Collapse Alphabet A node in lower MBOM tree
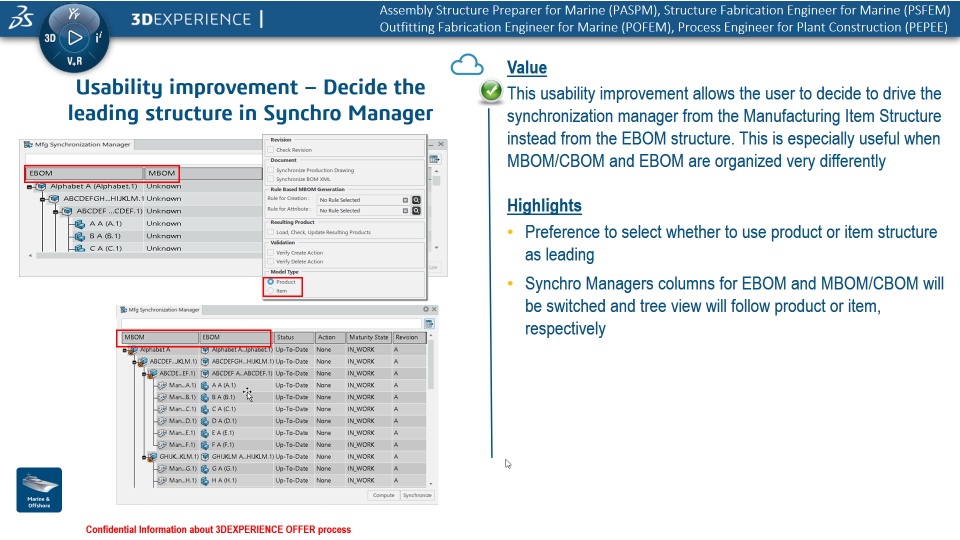Viewport: 960px width, 540px height. pos(125,350)
